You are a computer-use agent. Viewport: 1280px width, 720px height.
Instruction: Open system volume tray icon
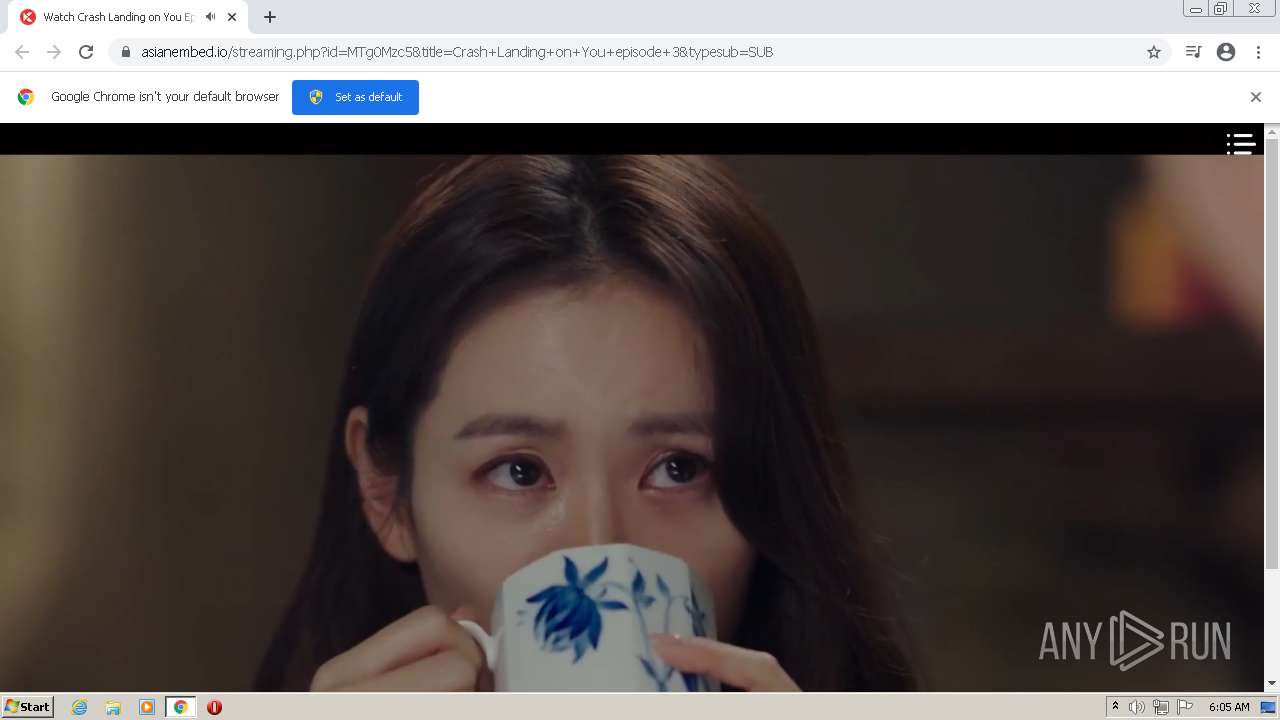coord(1137,707)
